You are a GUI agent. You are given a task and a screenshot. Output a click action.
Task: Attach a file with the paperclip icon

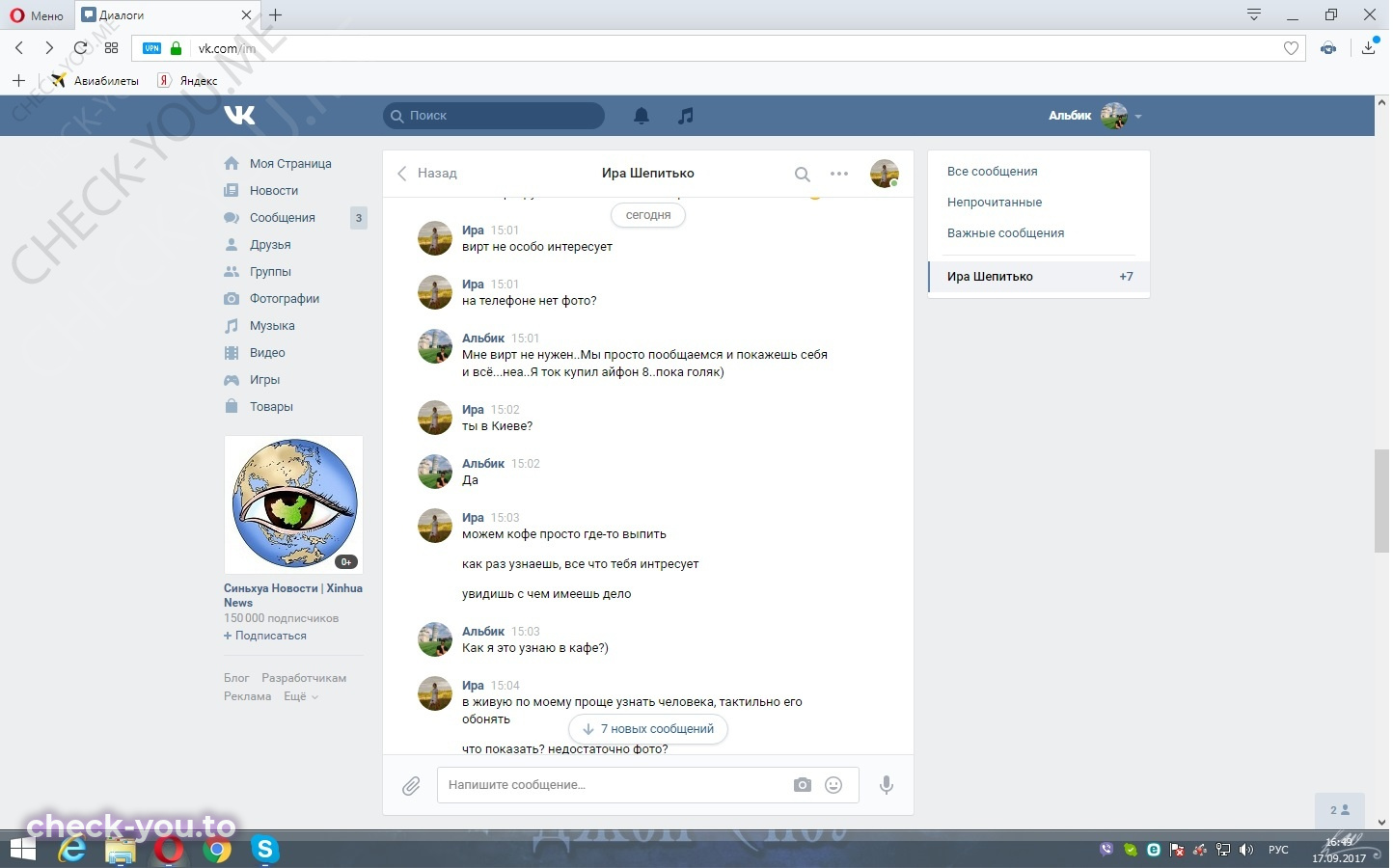tap(411, 786)
